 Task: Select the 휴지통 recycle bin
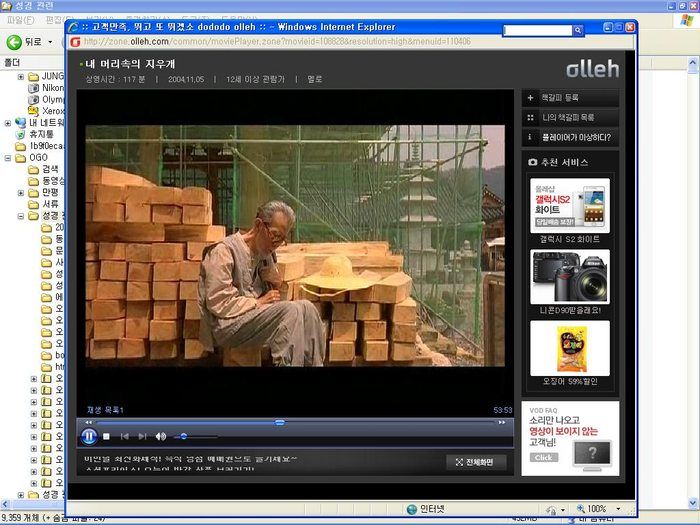pos(34,134)
